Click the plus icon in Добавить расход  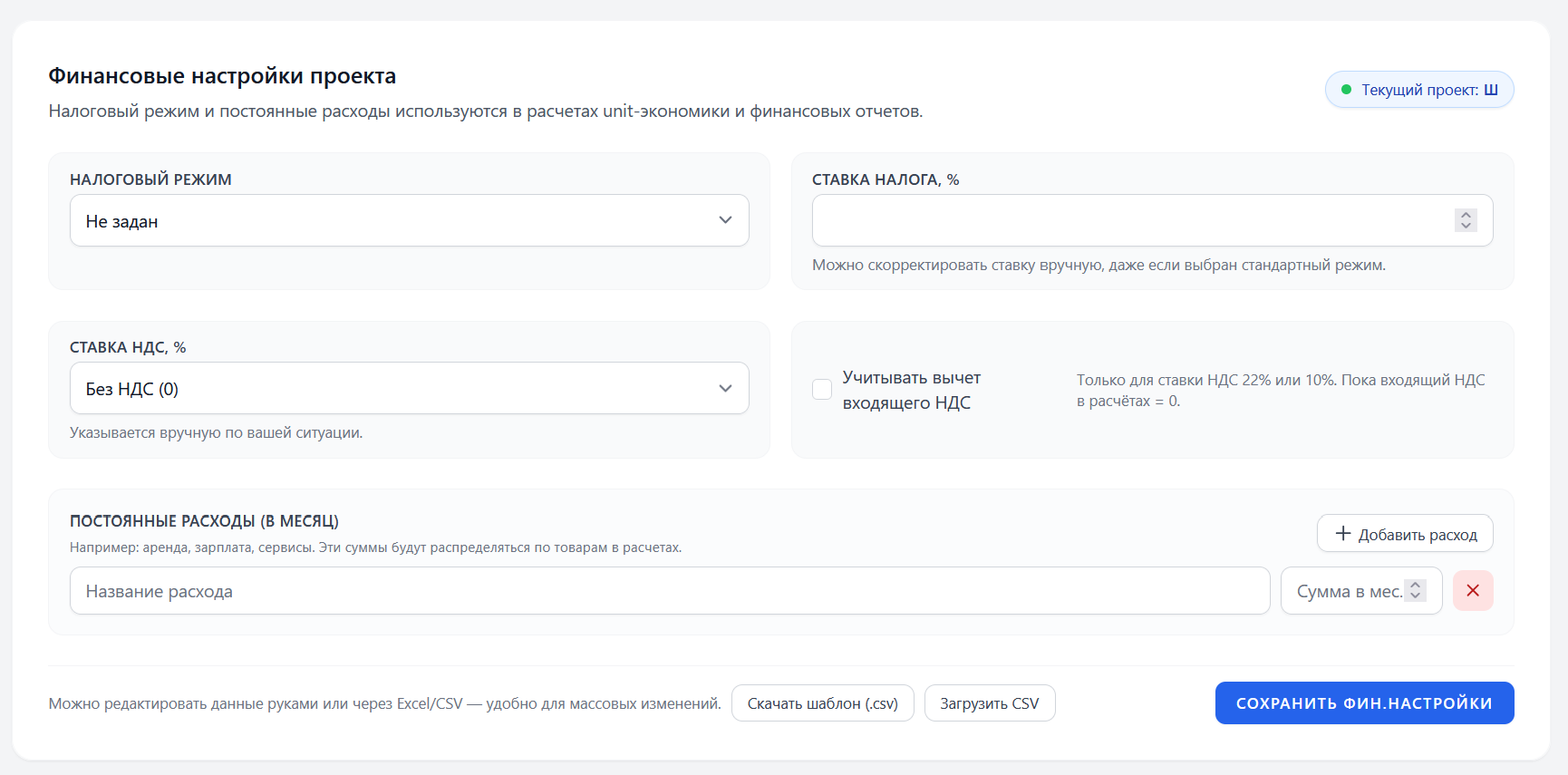coord(1343,534)
